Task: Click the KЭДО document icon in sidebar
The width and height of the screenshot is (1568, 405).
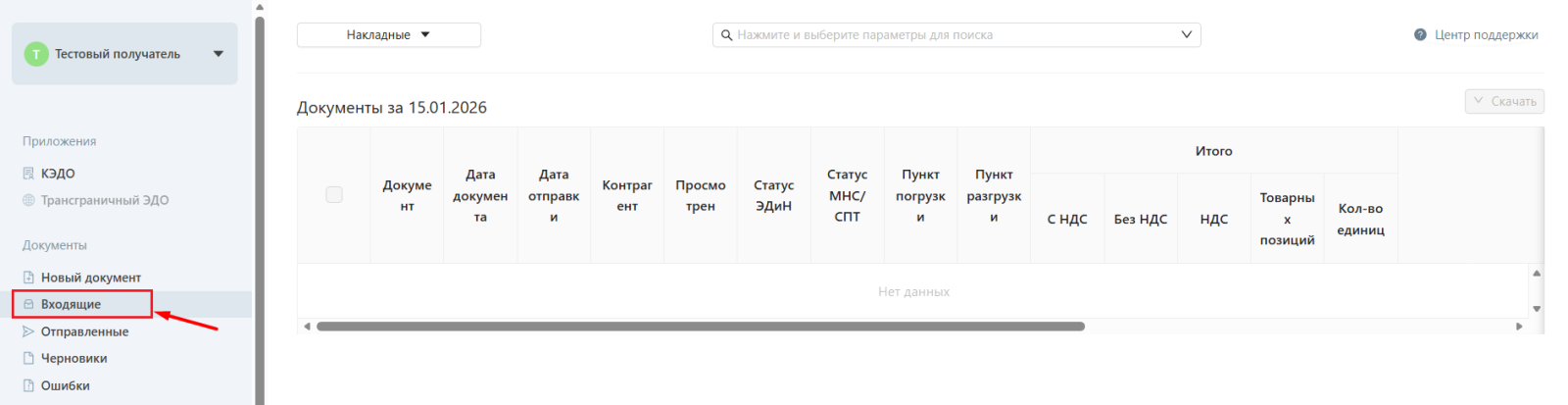Action: point(28,174)
